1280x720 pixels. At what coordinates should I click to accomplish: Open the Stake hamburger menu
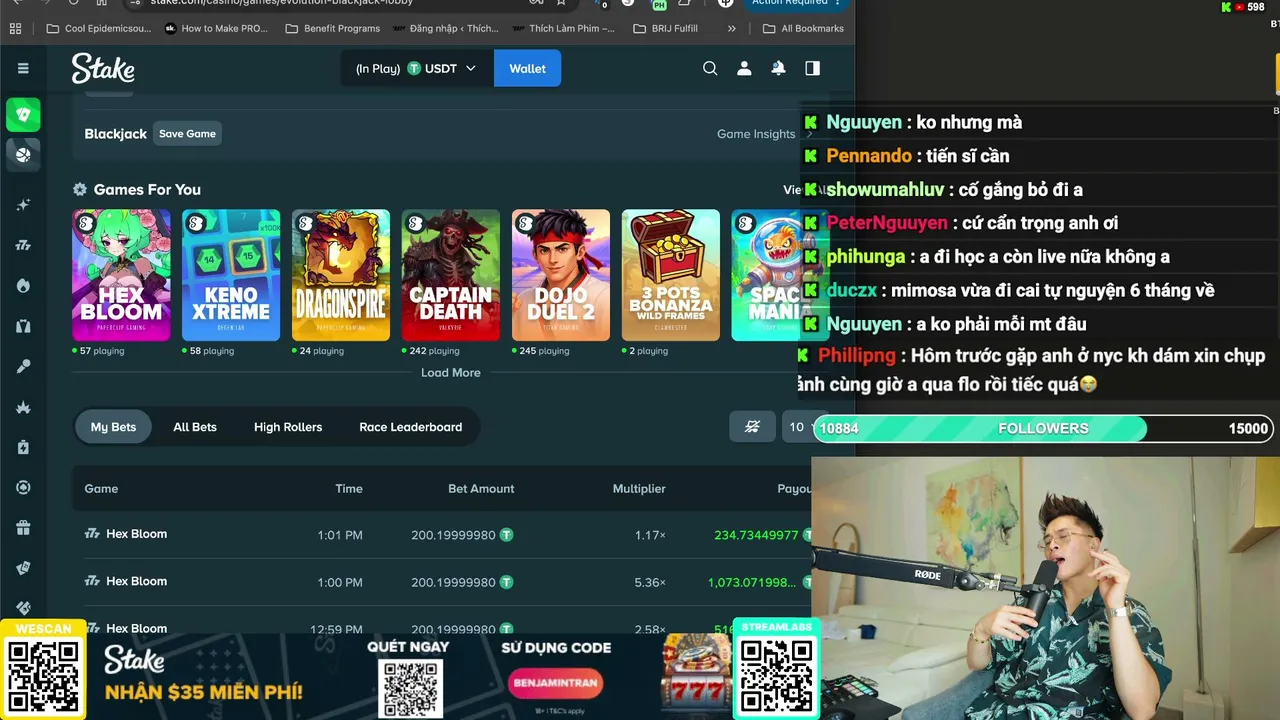(x=23, y=68)
